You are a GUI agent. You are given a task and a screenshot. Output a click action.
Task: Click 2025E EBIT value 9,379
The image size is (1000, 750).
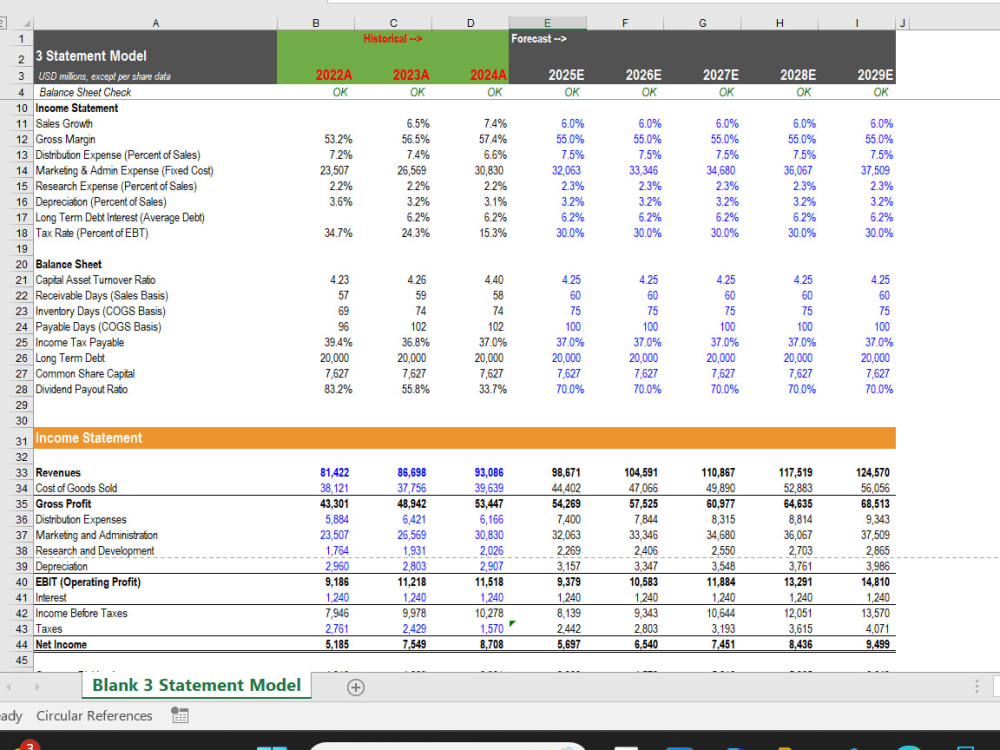pos(568,582)
